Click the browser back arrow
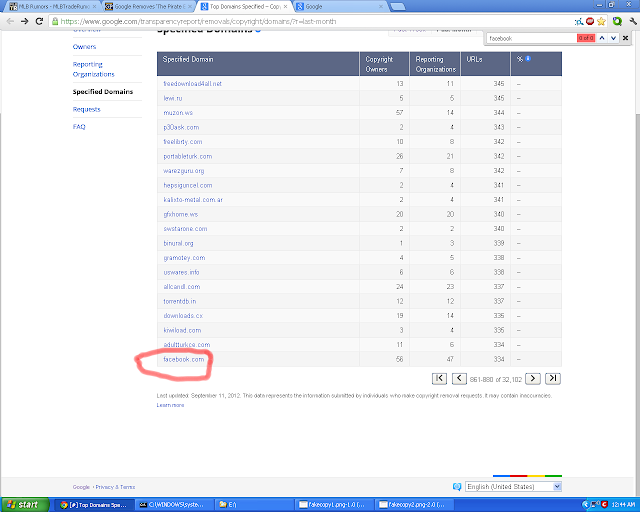This screenshot has height=512, width=640. (x=10, y=21)
